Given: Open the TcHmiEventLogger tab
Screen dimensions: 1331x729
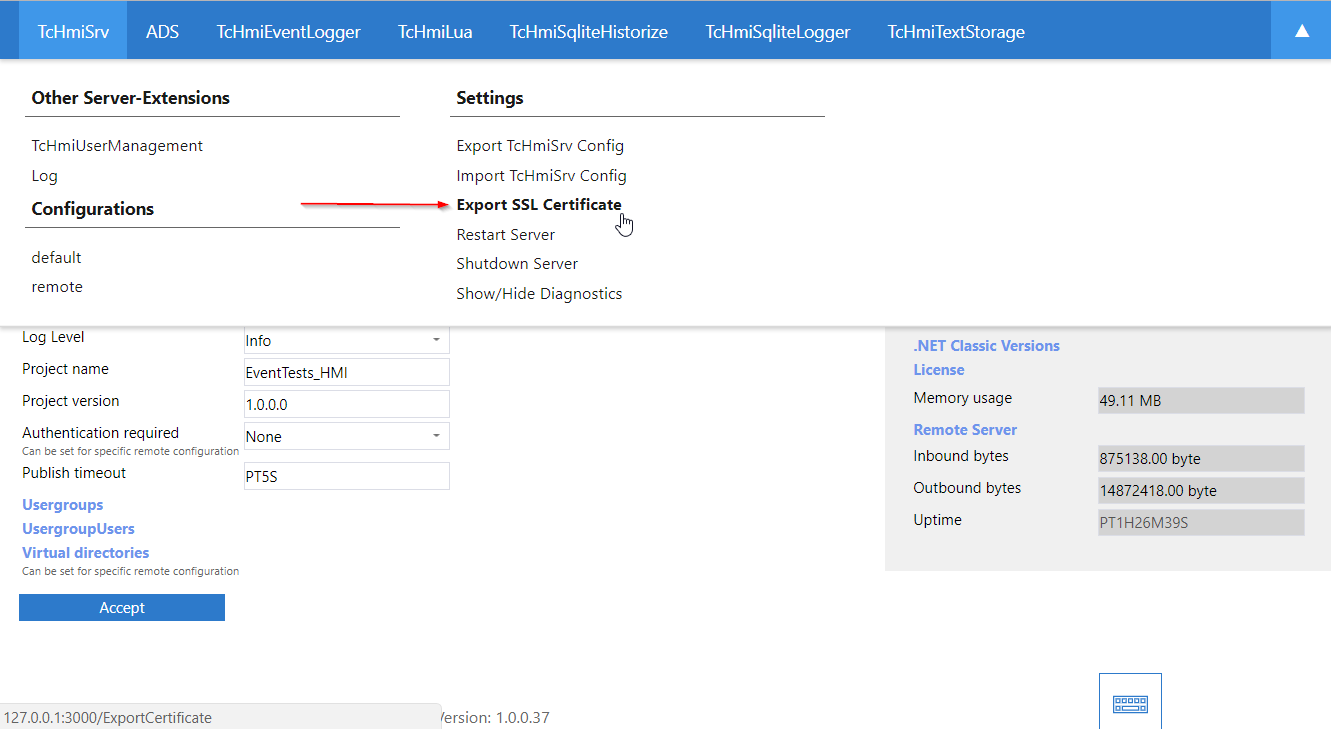Looking at the screenshot, I should coord(288,31).
